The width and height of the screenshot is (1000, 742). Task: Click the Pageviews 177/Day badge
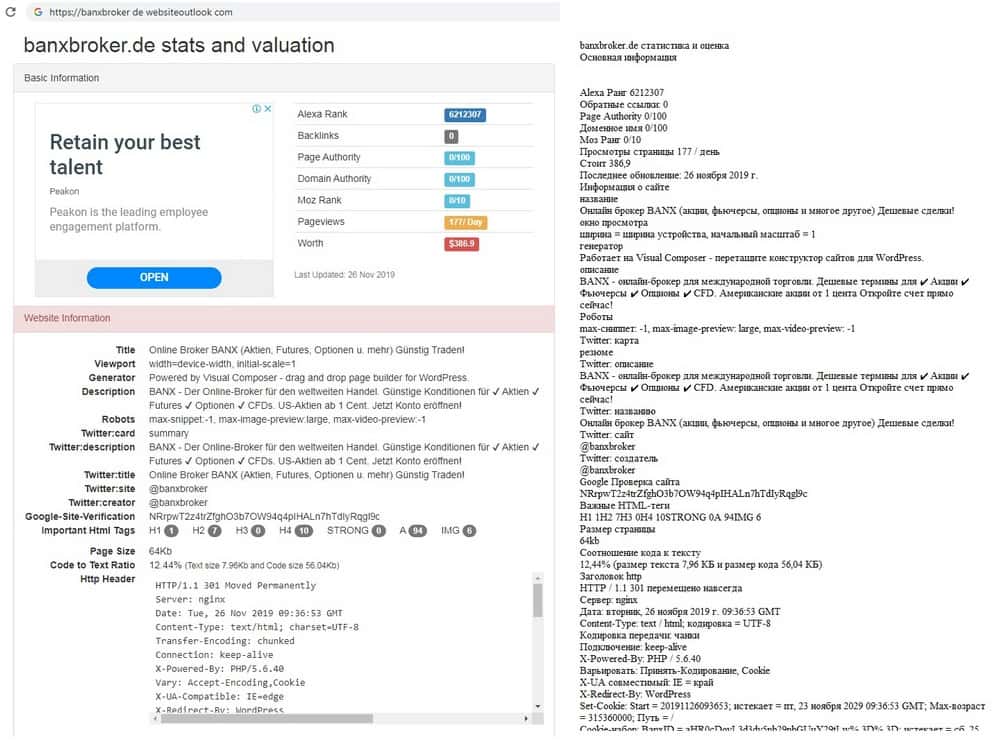coord(466,222)
